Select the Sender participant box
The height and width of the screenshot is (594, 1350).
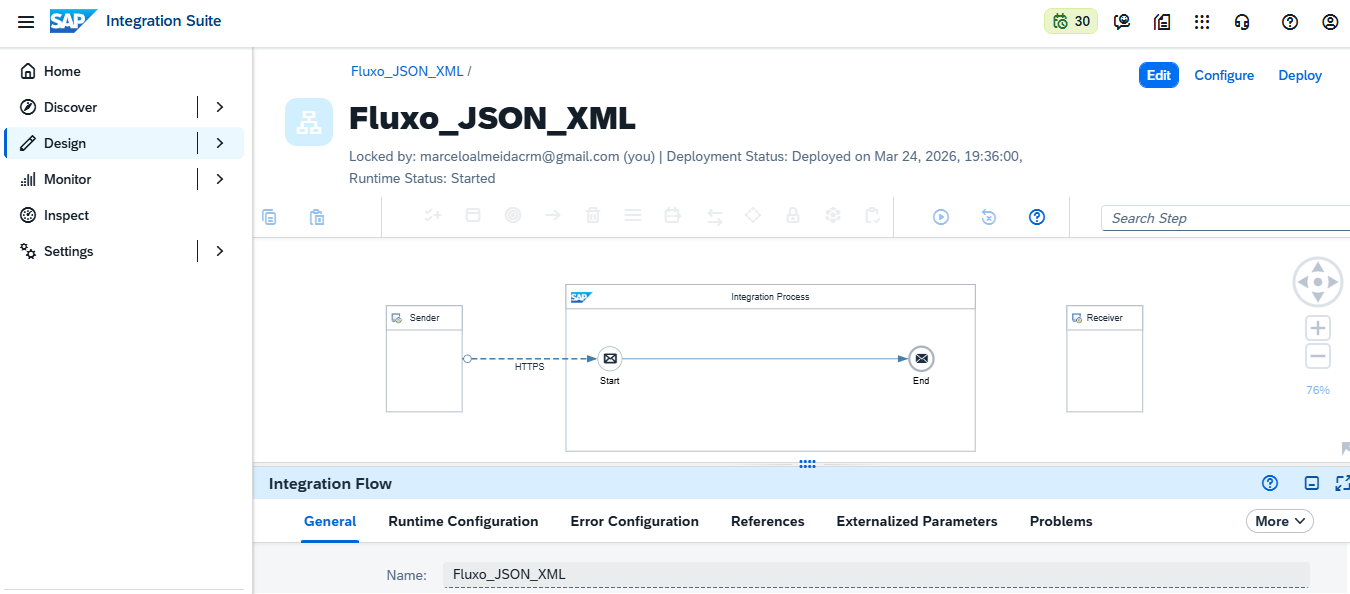[425, 359]
